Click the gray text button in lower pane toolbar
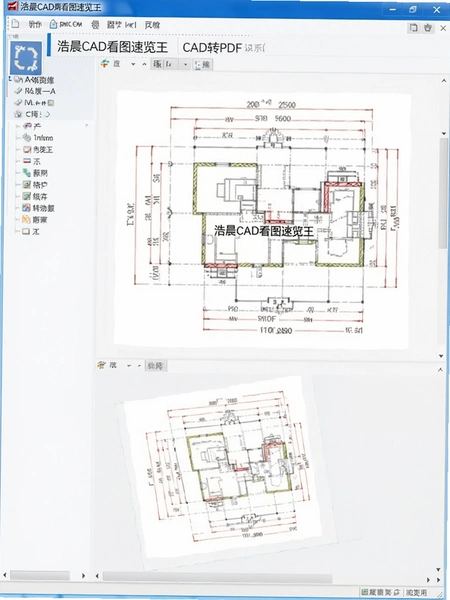 (155, 366)
